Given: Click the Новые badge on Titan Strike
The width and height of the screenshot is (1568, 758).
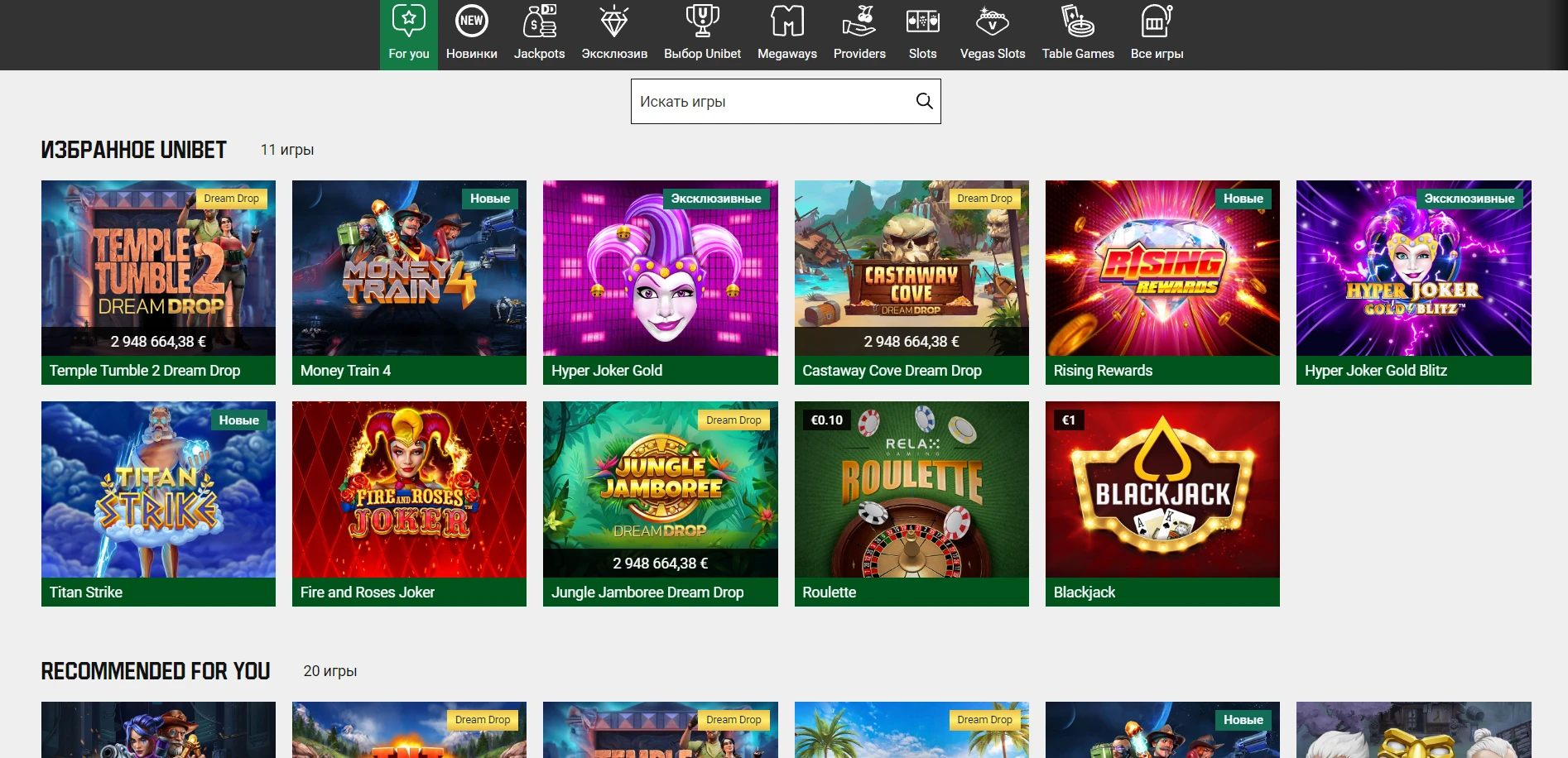Looking at the screenshot, I should 239,420.
